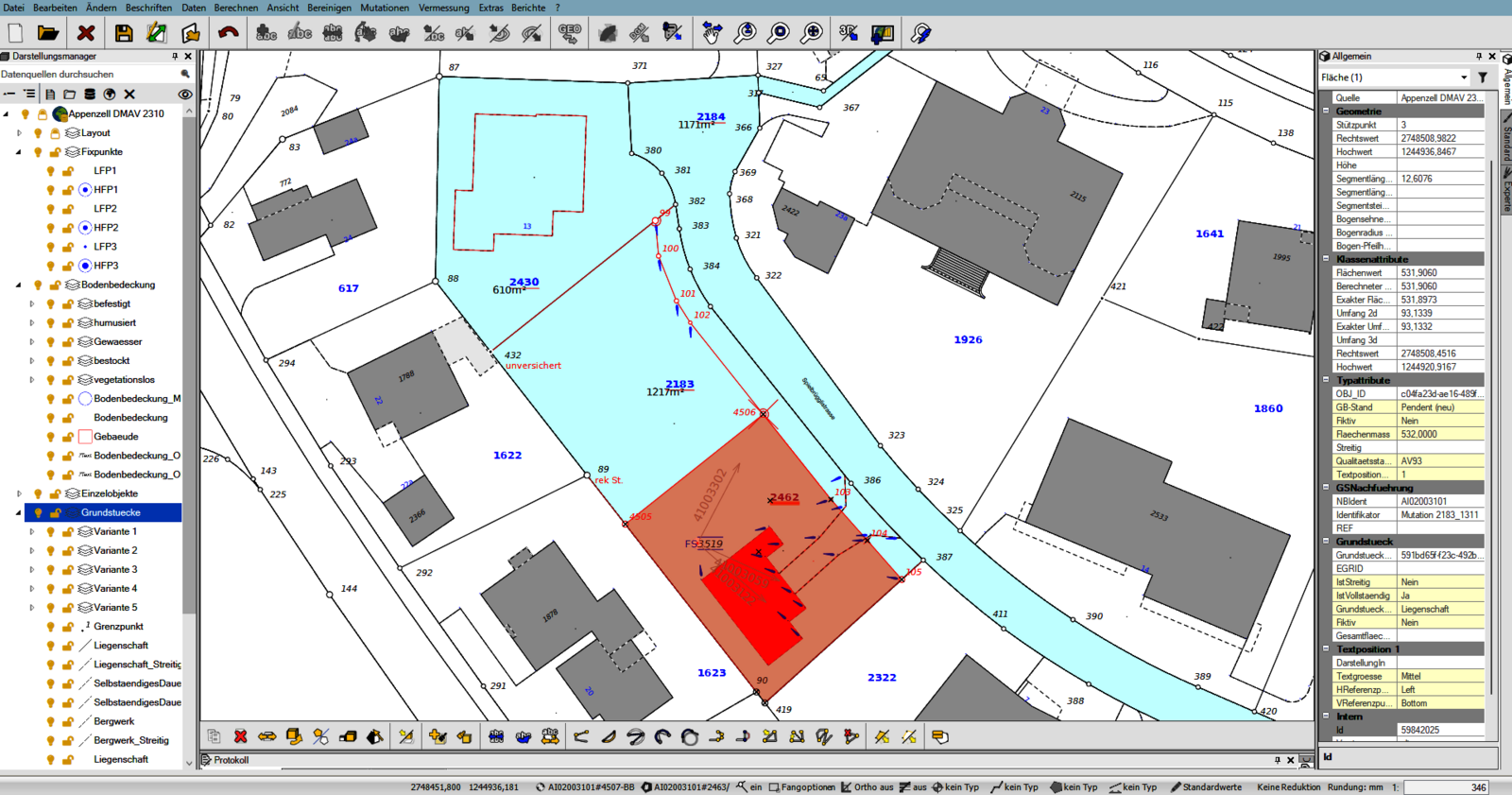This screenshot has width=1512, height=795.
Task: Click the open folder icon in top toolbar
Action: click(48, 34)
